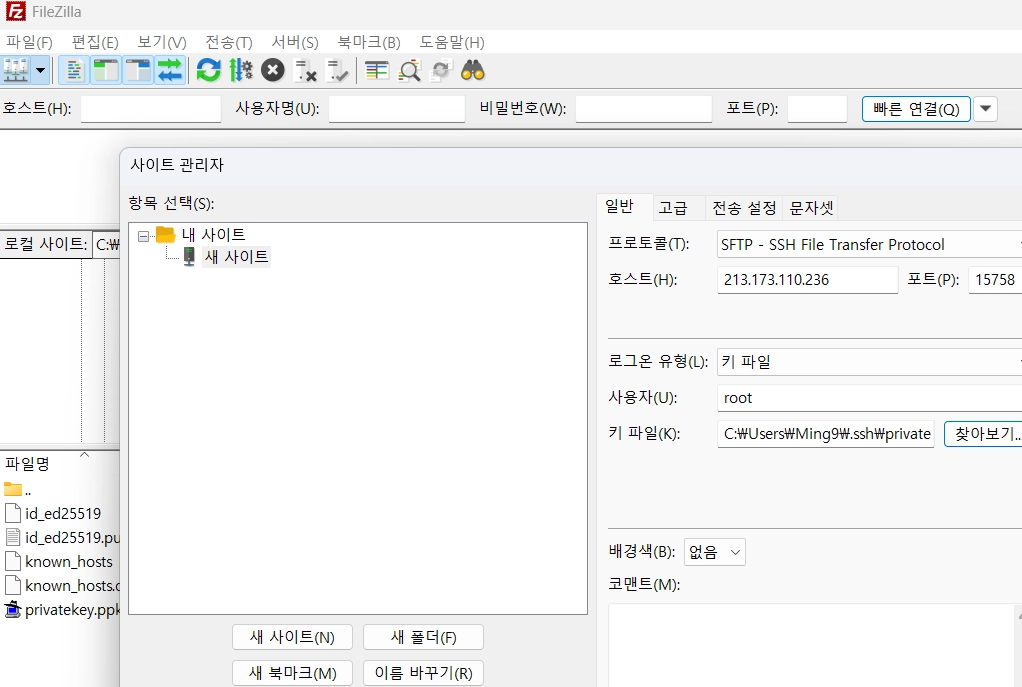This screenshot has width=1022, height=687.
Task: Open the 도움말(H) menu
Action: click(x=452, y=42)
